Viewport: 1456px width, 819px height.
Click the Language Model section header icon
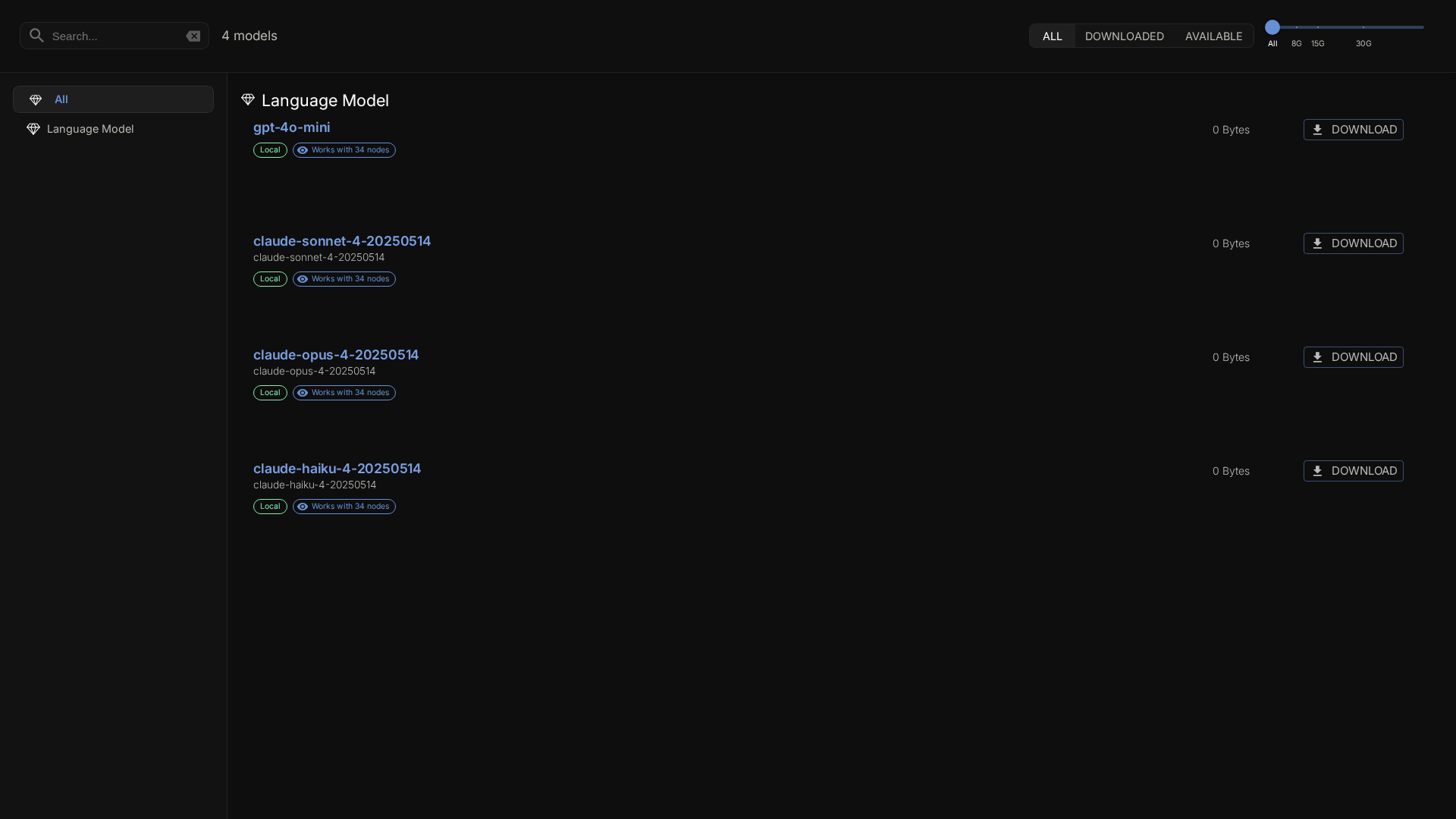(248, 100)
